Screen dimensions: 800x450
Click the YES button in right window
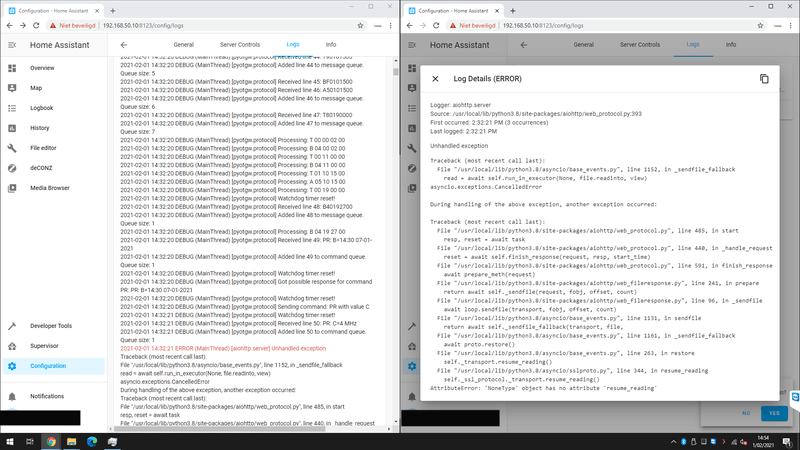coord(774,413)
